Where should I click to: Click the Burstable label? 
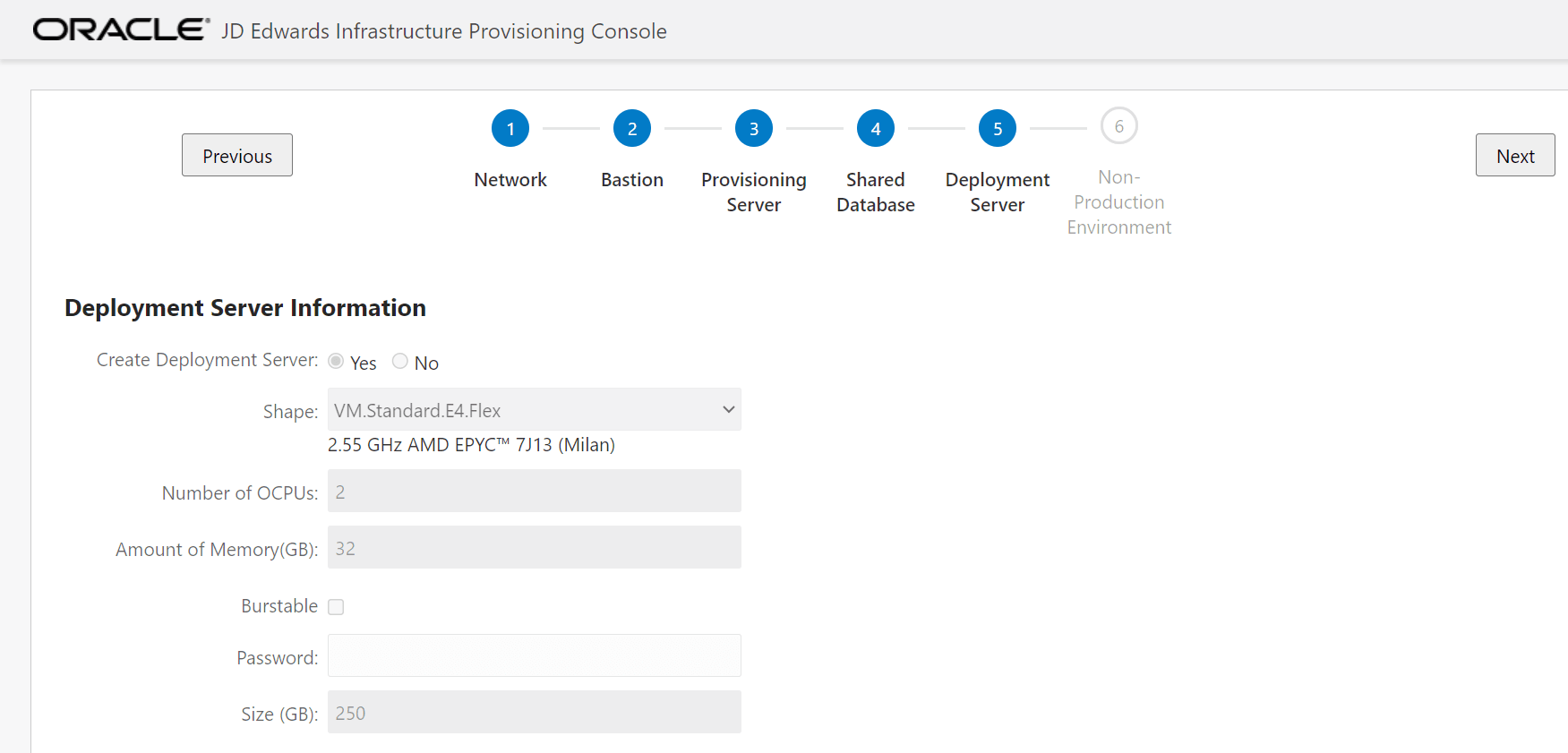(x=279, y=606)
